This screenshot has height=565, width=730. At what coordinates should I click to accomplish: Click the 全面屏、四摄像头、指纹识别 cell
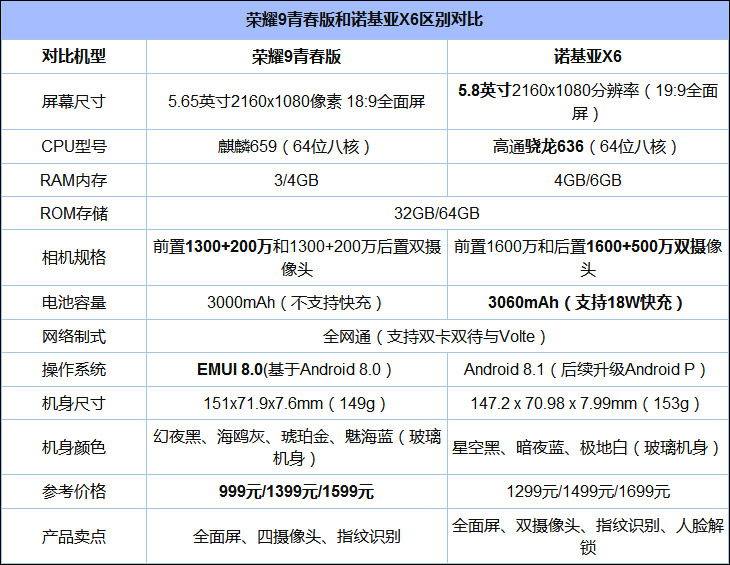coord(297,536)
